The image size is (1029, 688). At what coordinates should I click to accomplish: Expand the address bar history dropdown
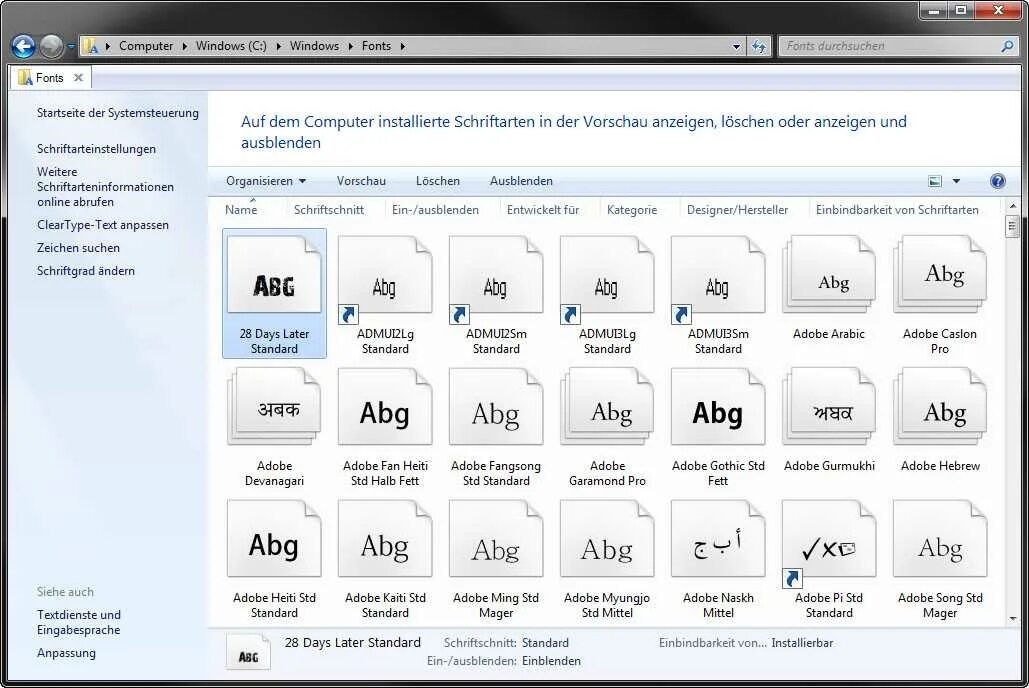coord(736,46)
